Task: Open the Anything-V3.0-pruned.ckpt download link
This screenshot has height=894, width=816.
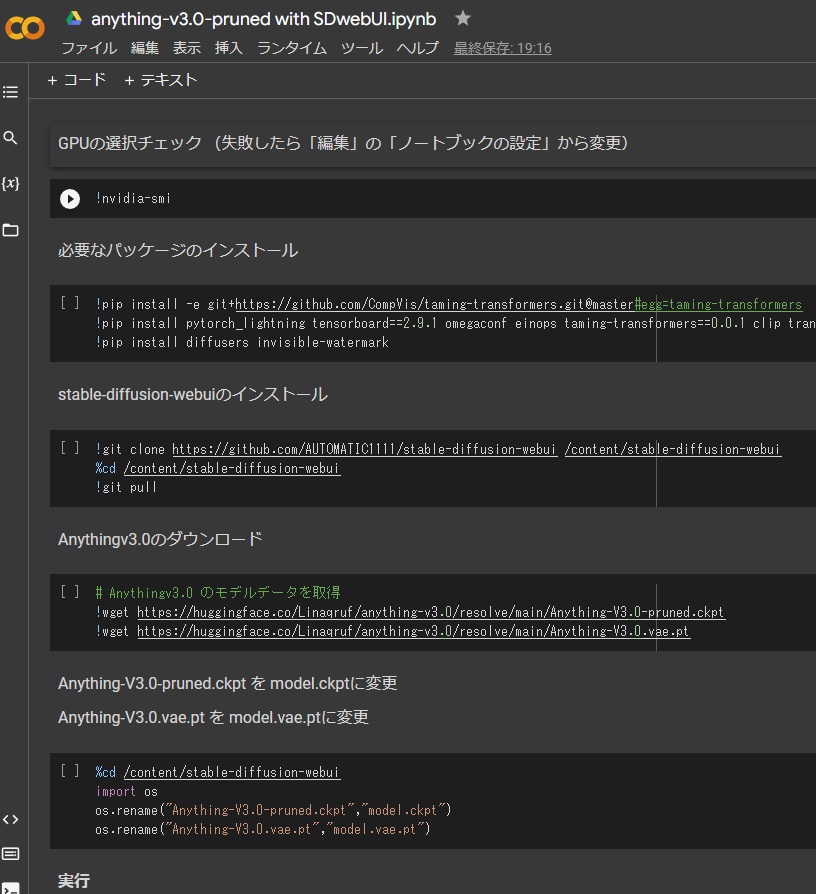Action: coord(430,611)
